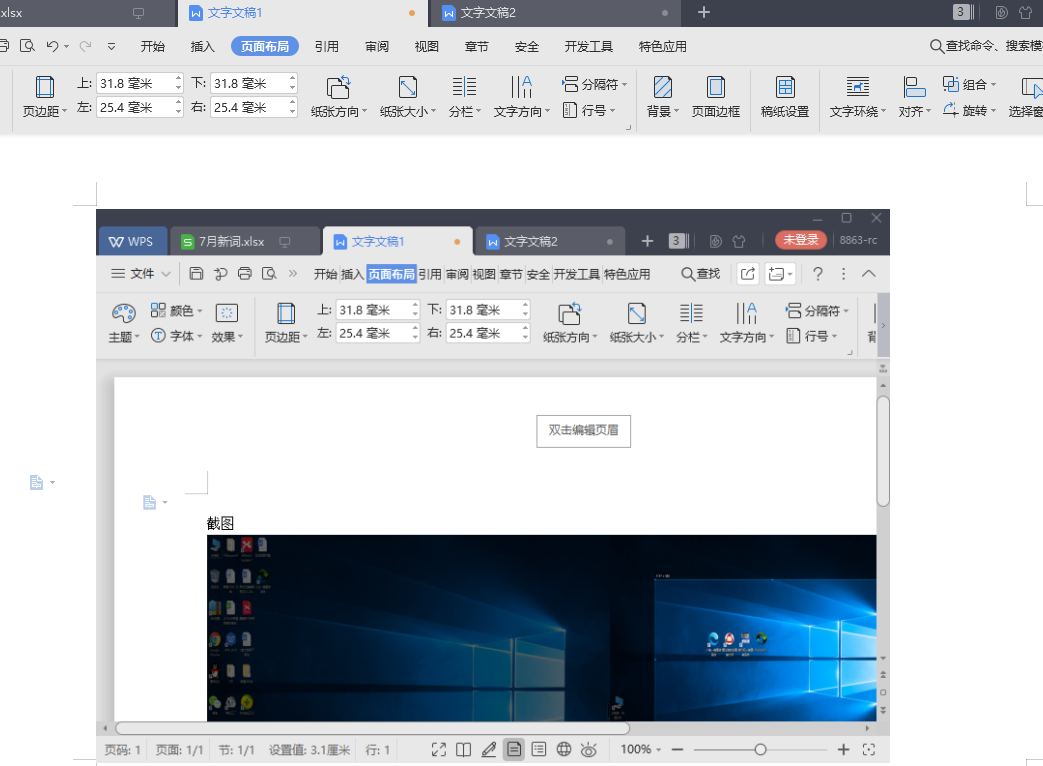Collapse the ribbon with the embedded window's chevron arrow
Viewport: 1043px width, 766px height.
pyautogui.click(x=869, y=273)
